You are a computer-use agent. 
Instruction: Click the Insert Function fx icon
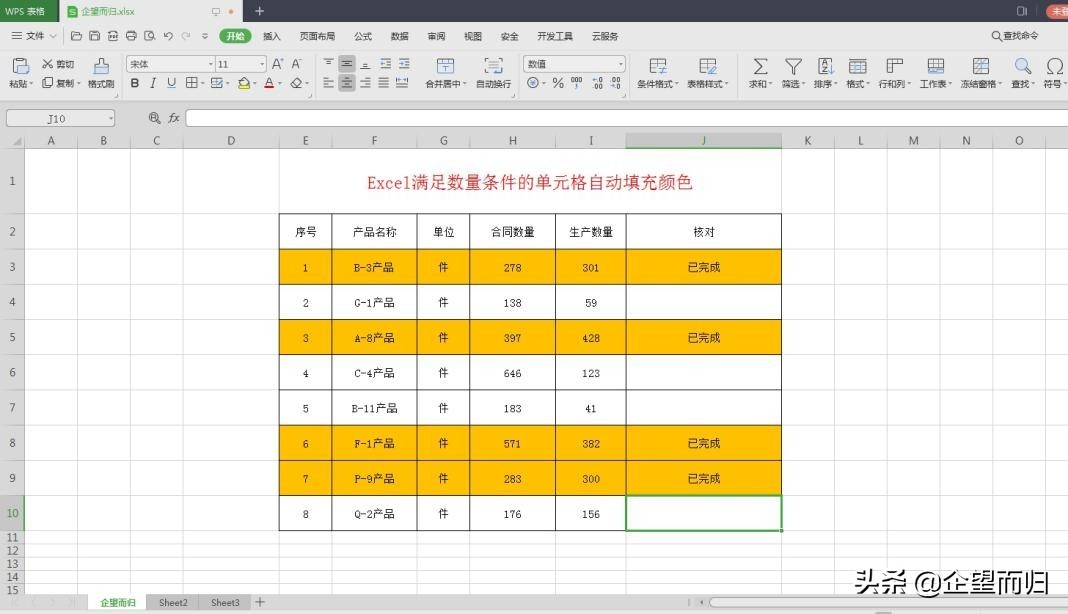(x=174, y=118)
